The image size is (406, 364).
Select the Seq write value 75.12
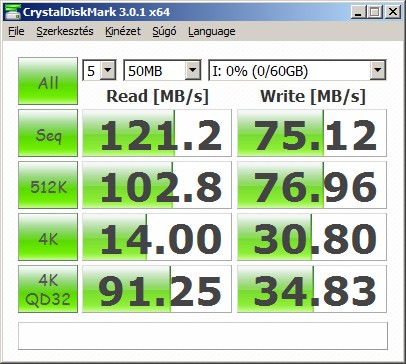tap(312, 133)
